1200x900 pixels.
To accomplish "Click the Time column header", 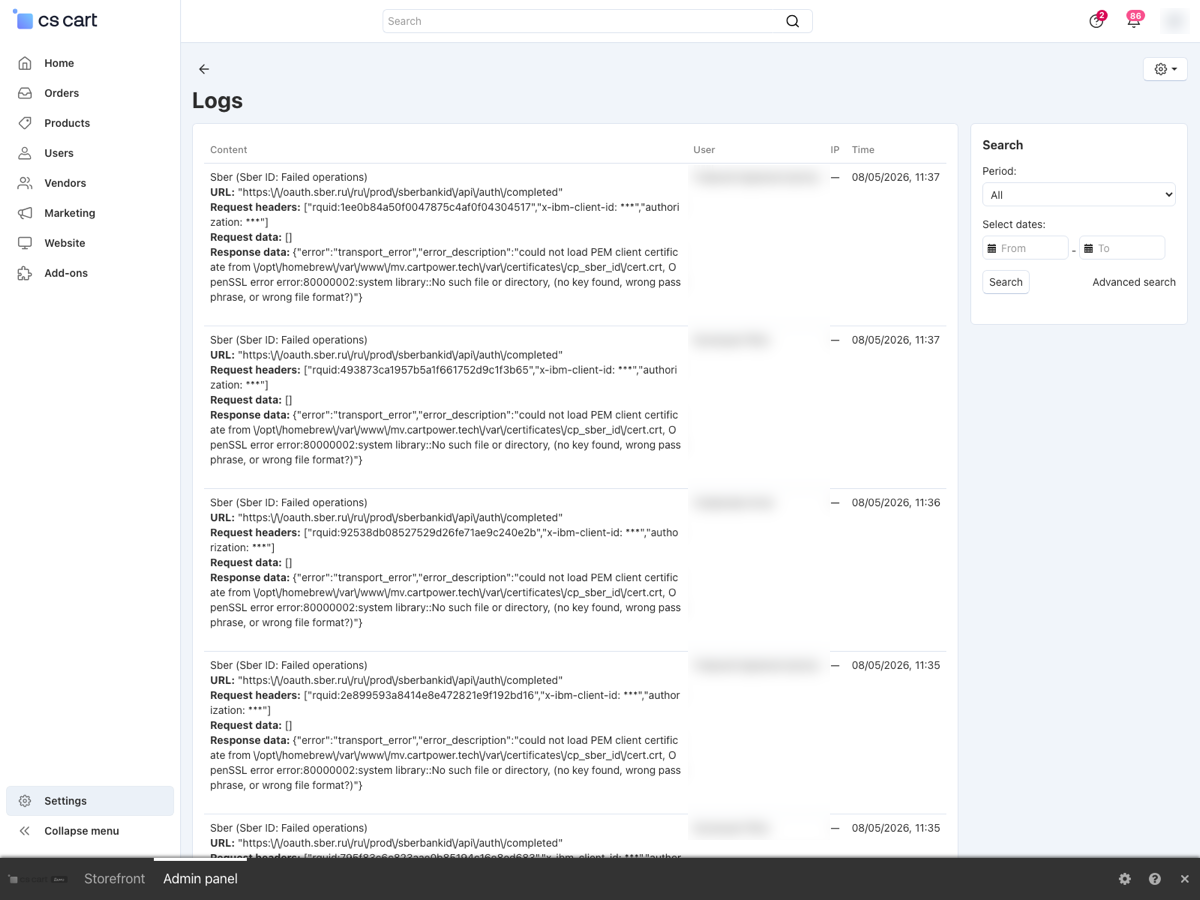I will (x=863, y=150).
